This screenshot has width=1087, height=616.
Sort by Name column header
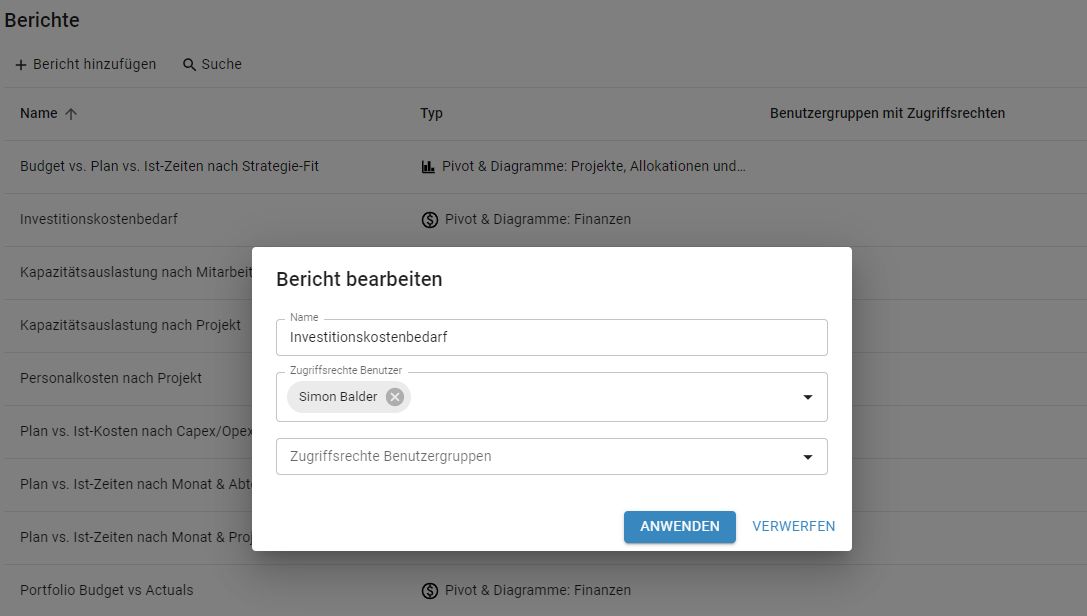(39, 114)
